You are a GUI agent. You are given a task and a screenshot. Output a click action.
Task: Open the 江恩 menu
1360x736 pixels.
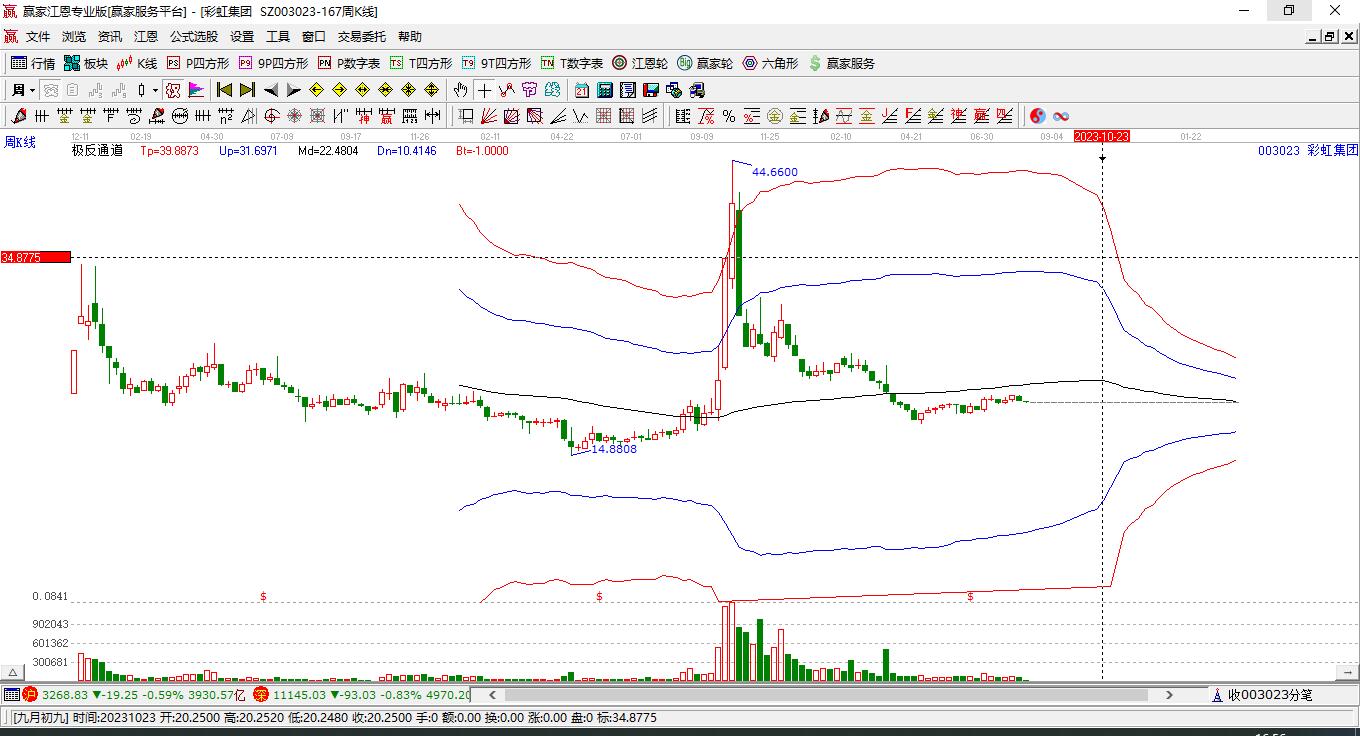click(146, 37)
